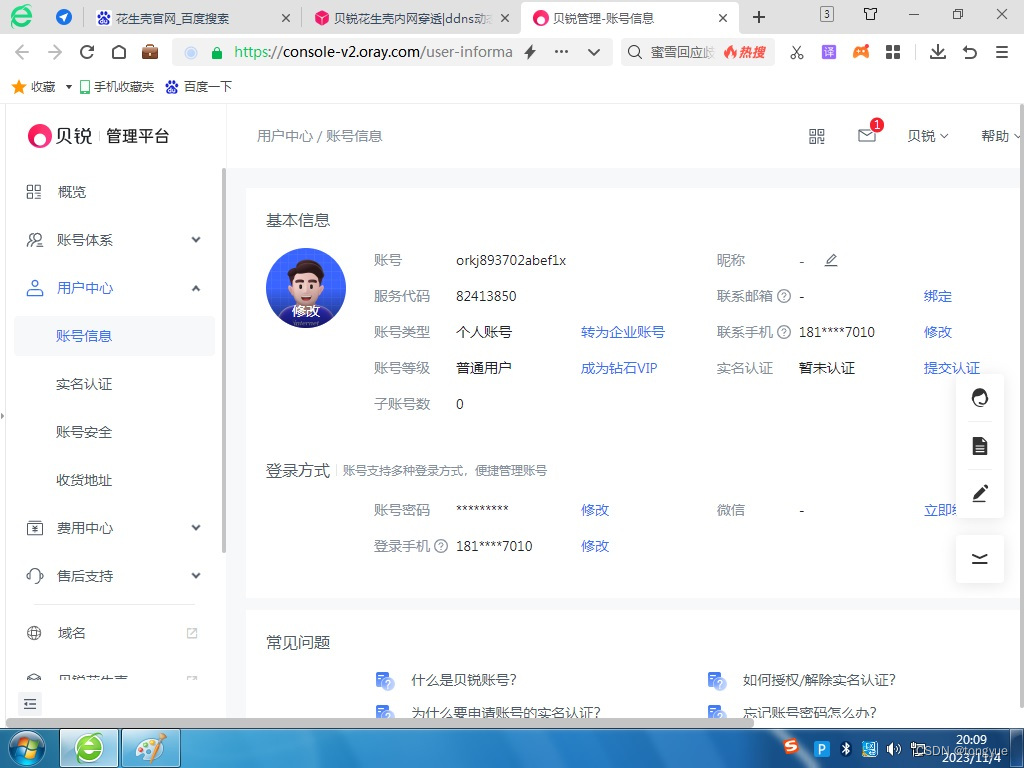Viewport: 1024px width, 768px height.
Task: Collapse the floating toolbar with the chevron
Action: click(979, 559)
